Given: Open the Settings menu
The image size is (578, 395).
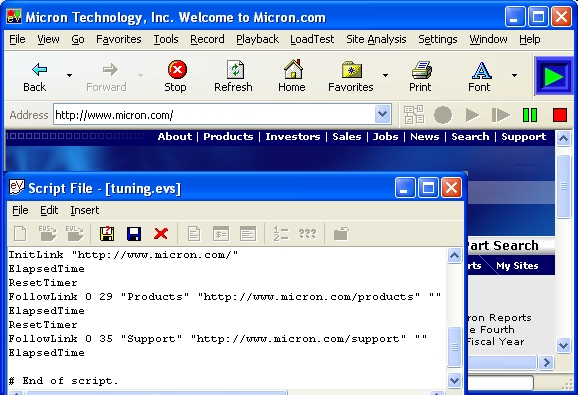Looking at the screenshot, I should [438, 39].
